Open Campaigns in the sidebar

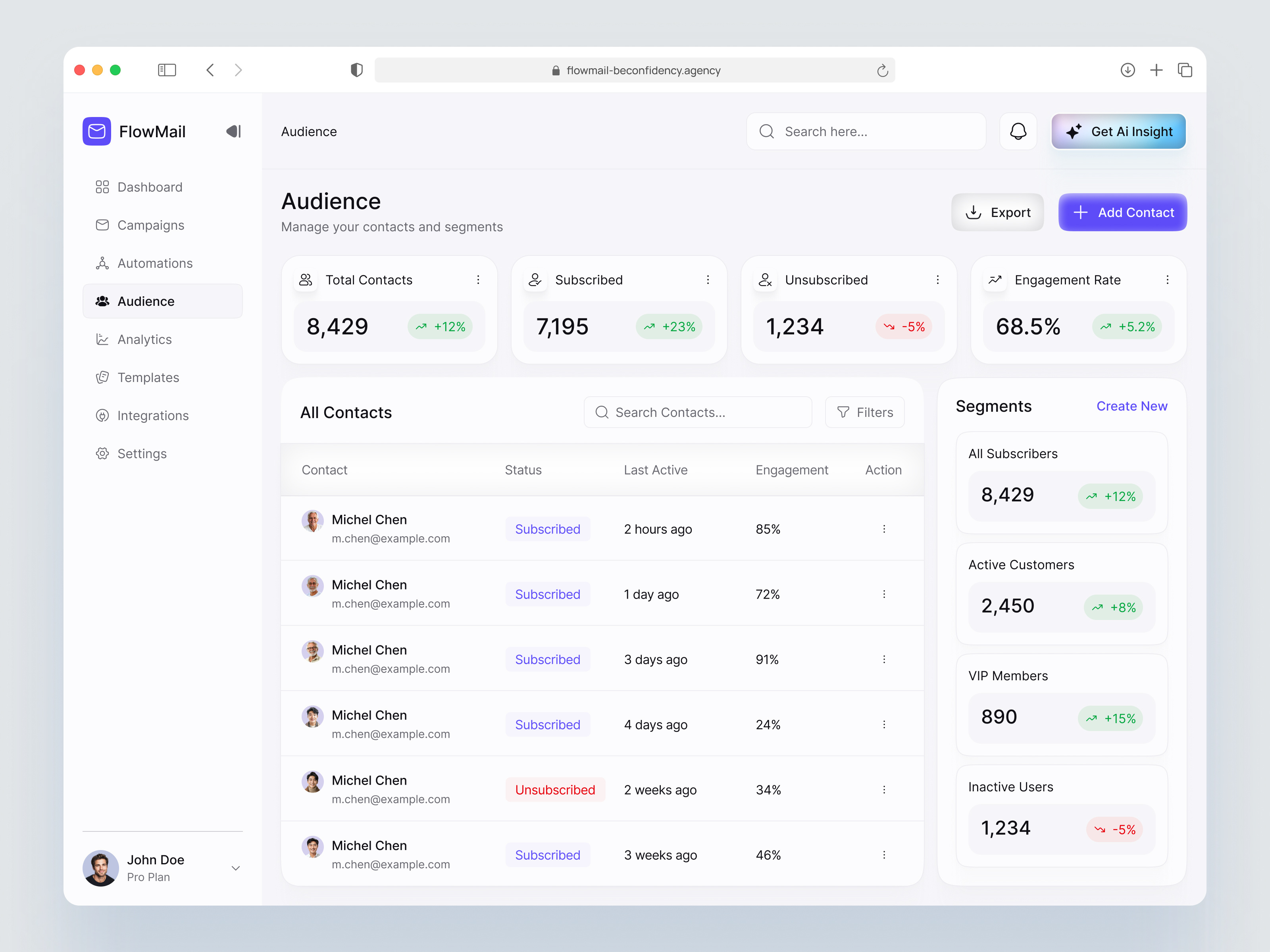click(162, 225)
